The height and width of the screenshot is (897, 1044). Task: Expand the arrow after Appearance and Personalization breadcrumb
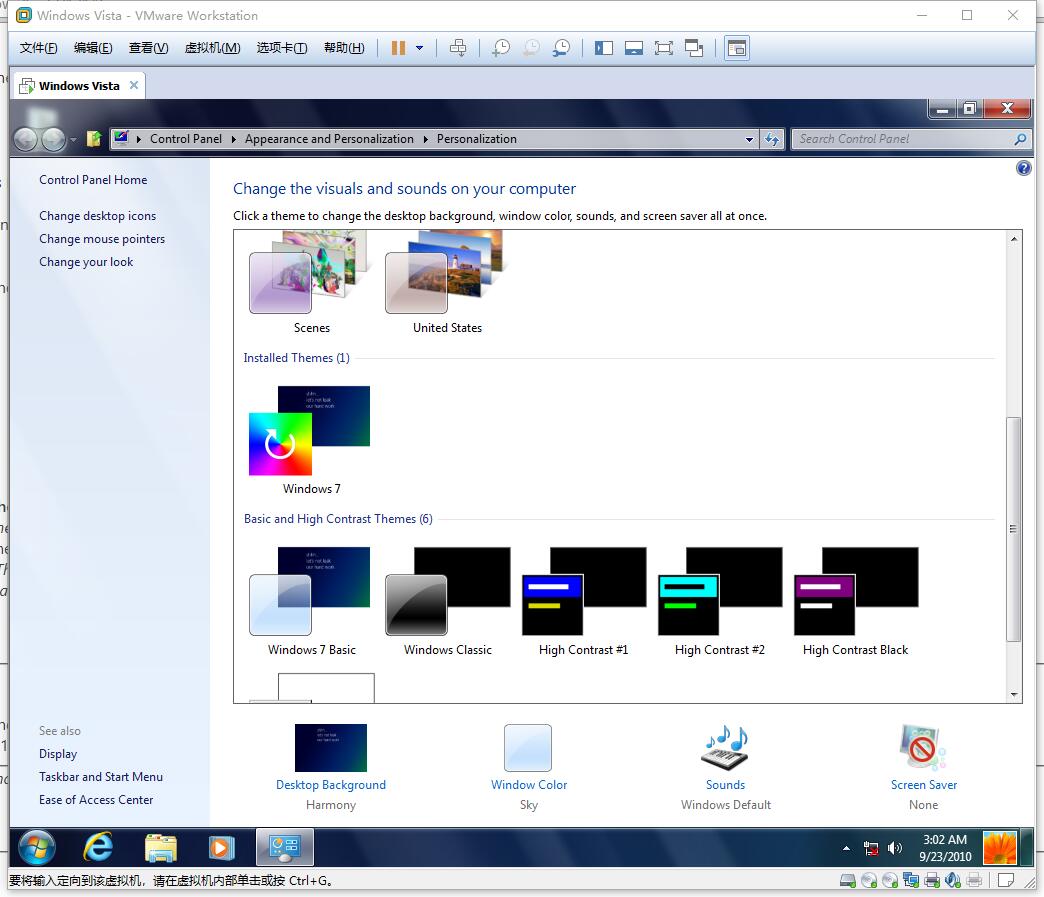425,139
